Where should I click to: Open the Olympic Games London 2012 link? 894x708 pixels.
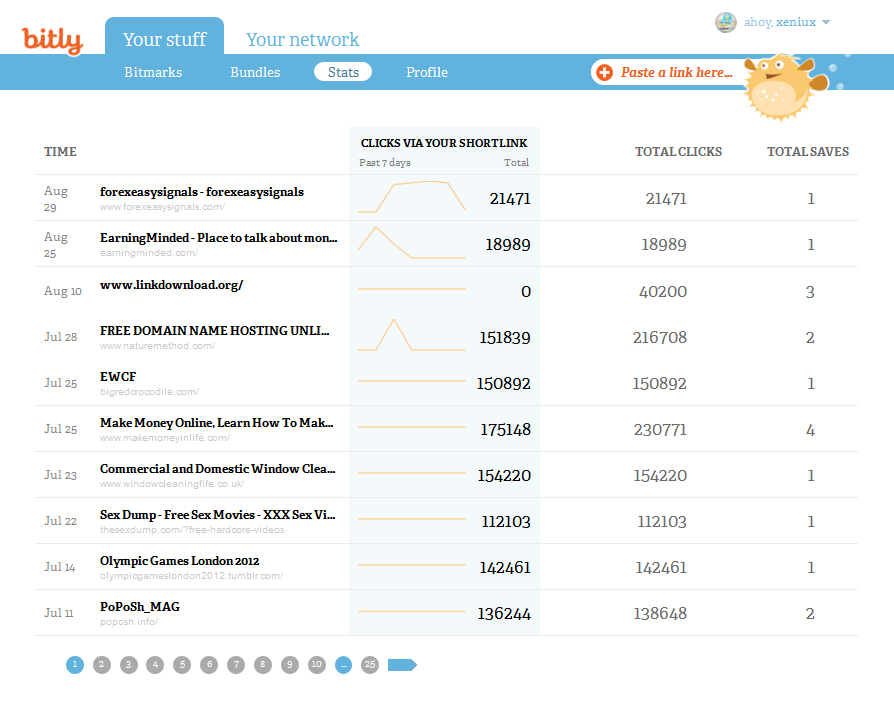click(179, 561)
